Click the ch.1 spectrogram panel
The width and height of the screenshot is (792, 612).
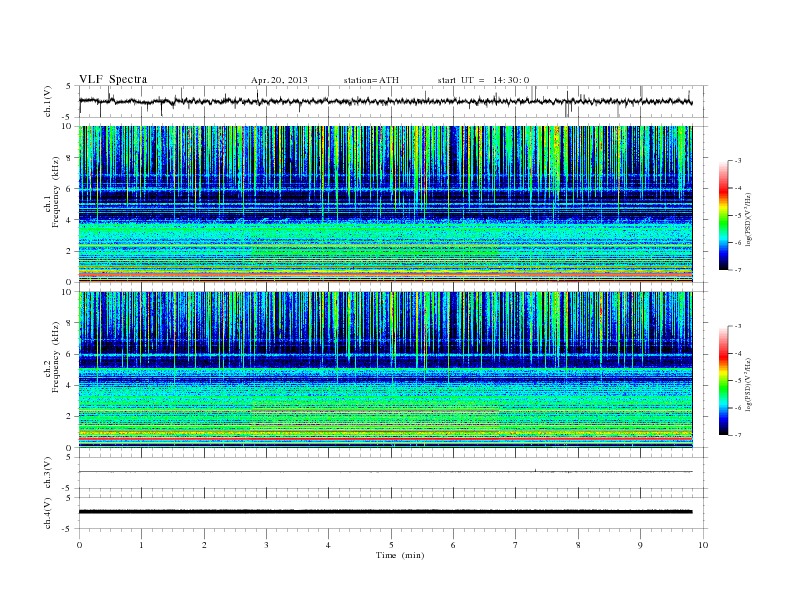click(385, 204)
